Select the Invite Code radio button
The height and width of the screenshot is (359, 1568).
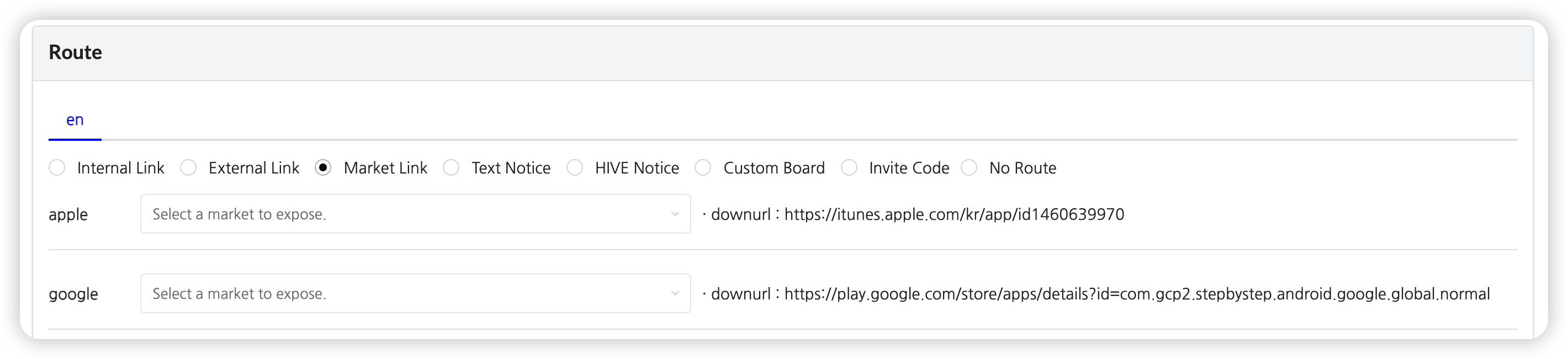[849, 168]
